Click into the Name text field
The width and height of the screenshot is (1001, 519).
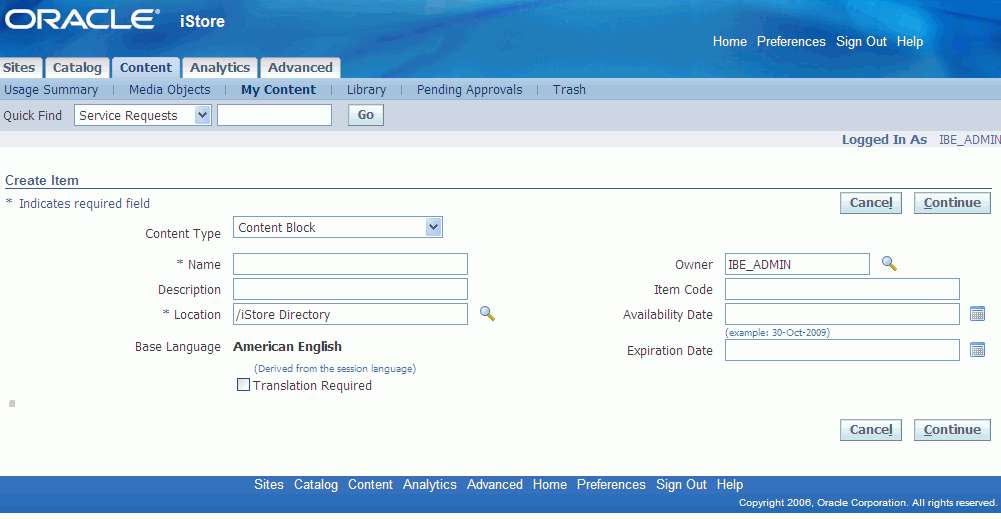click(x=350, y=264)
